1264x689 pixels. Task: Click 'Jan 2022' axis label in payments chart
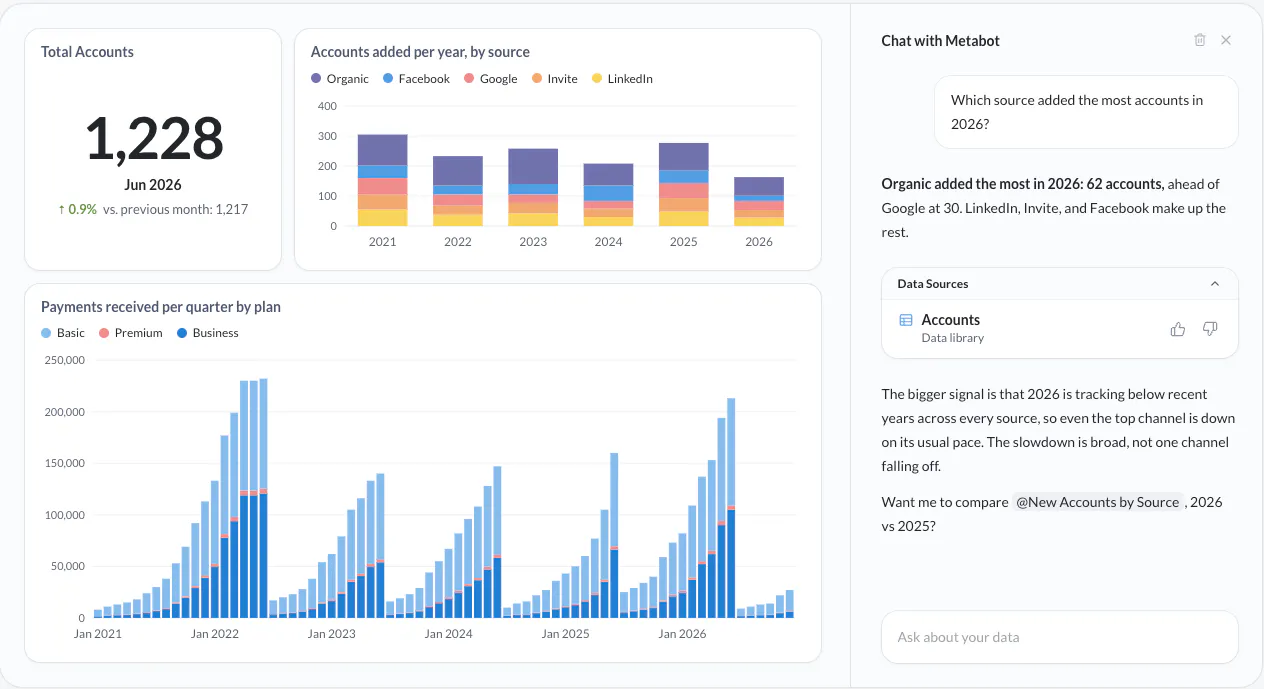tap(215, 634)
